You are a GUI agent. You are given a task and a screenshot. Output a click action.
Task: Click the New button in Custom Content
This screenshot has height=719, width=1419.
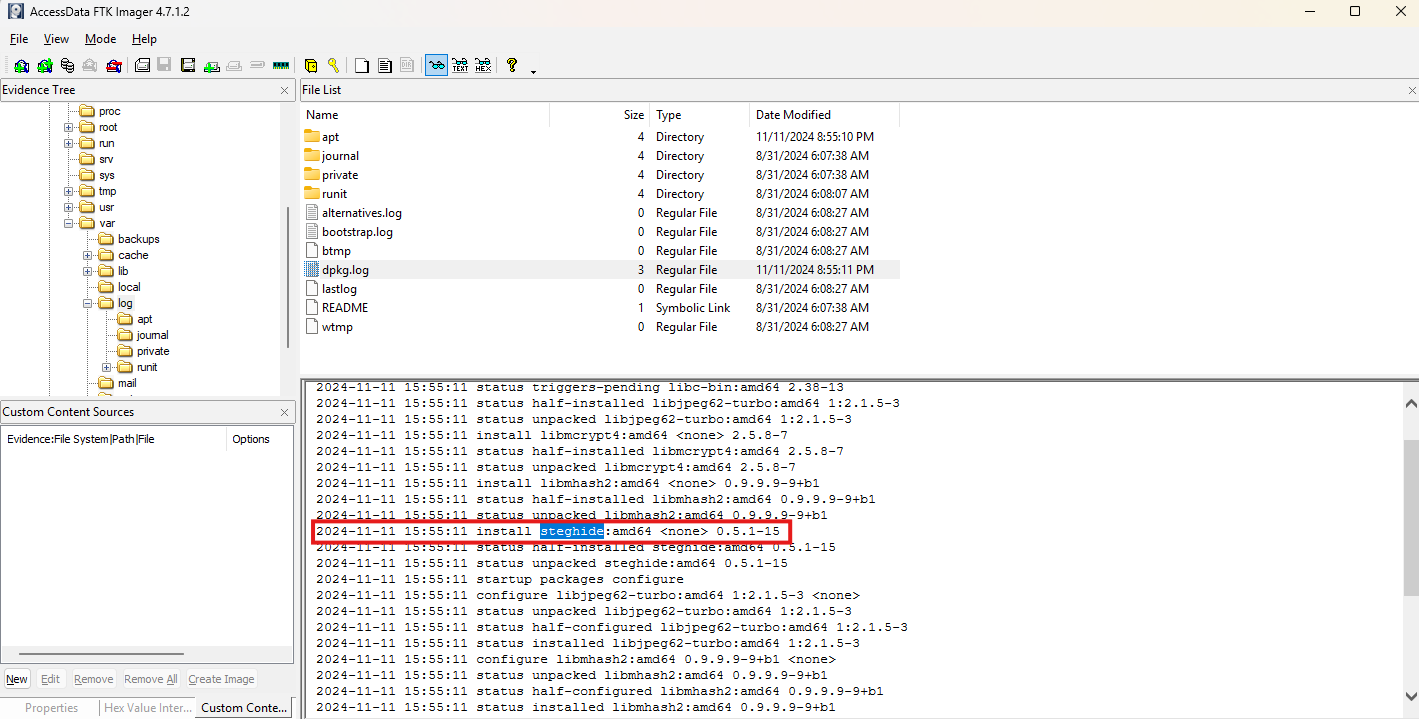(x=17, y=679)
